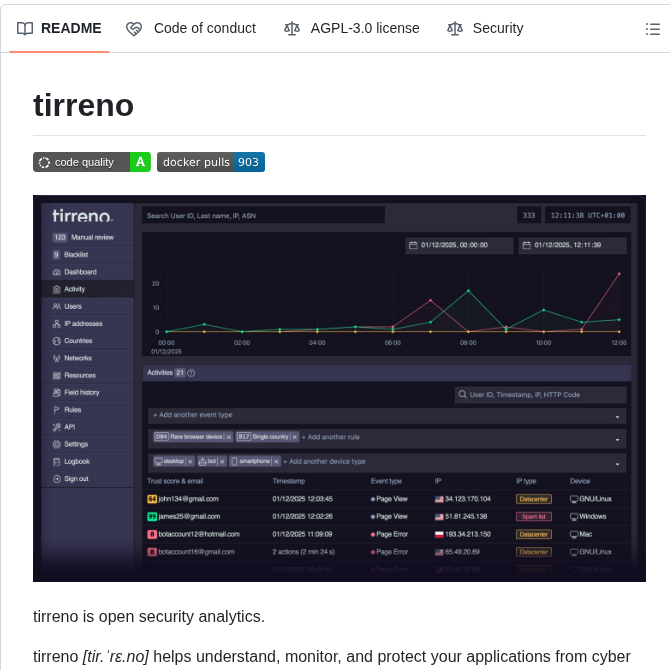Open the start date field 01/12/2025, 00:00:00
Viewport: 670px width, 670px height.
[x=459, y=245]
